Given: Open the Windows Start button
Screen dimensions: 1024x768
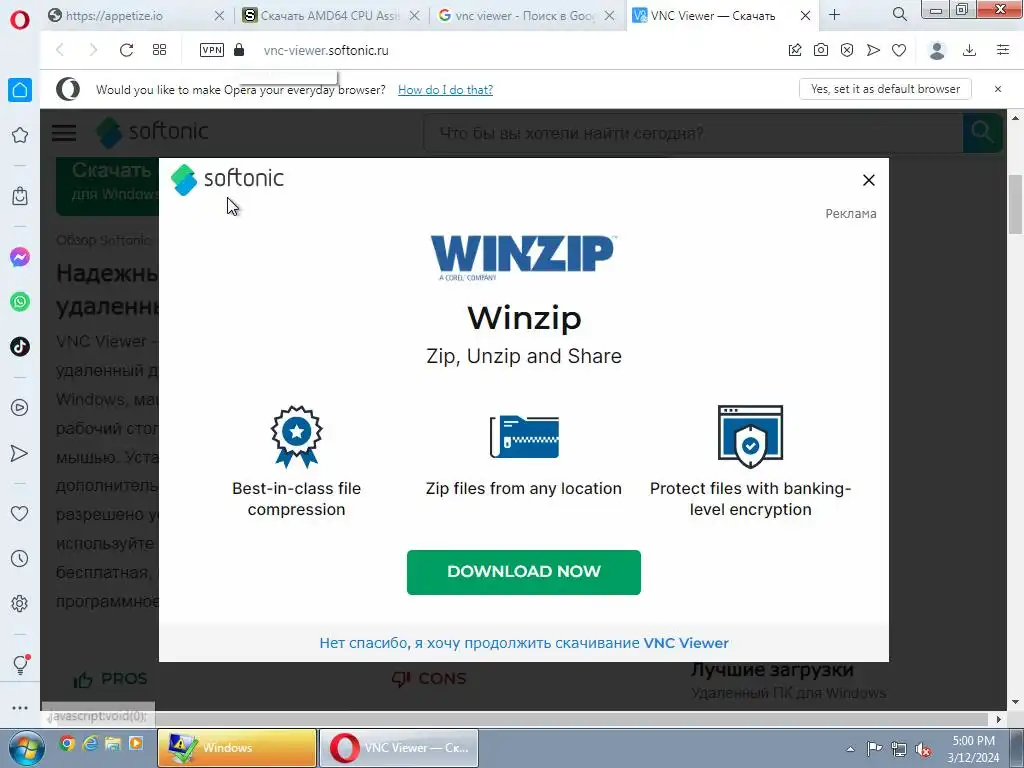Looking at the screenshot, I should [27, 748].
